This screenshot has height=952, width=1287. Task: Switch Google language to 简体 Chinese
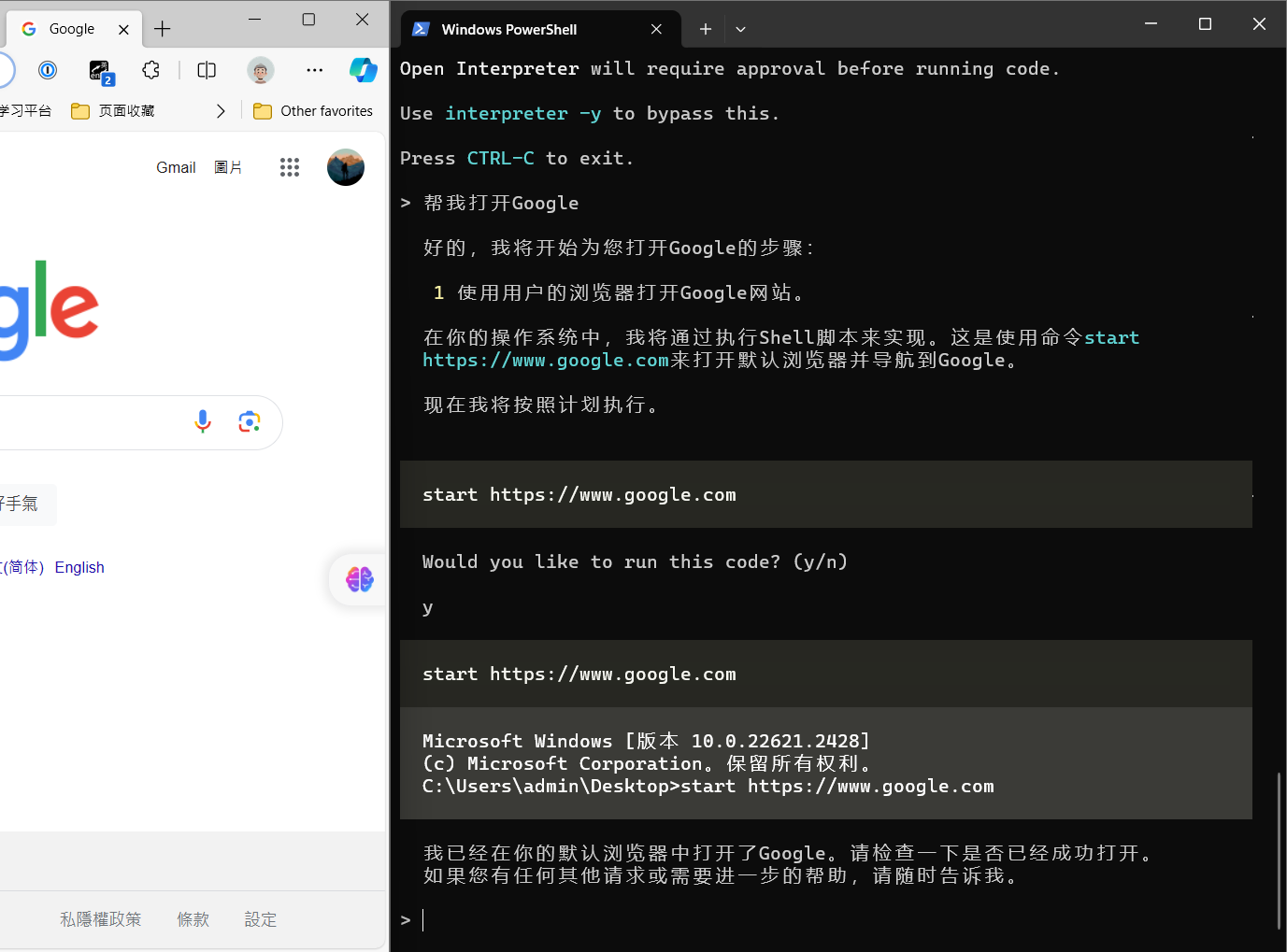click(x=22, y=567)
